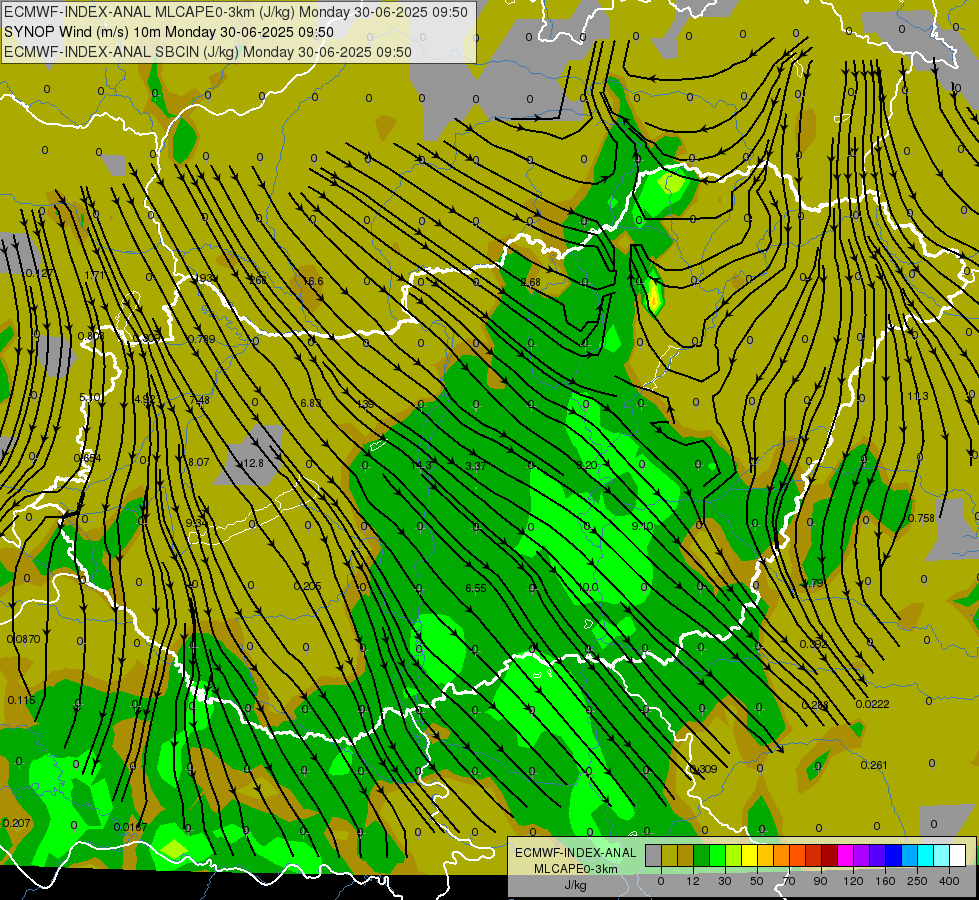Click the legend tick label 12
979x900 pixels.
pyautogui.click(x=692, y=881)
